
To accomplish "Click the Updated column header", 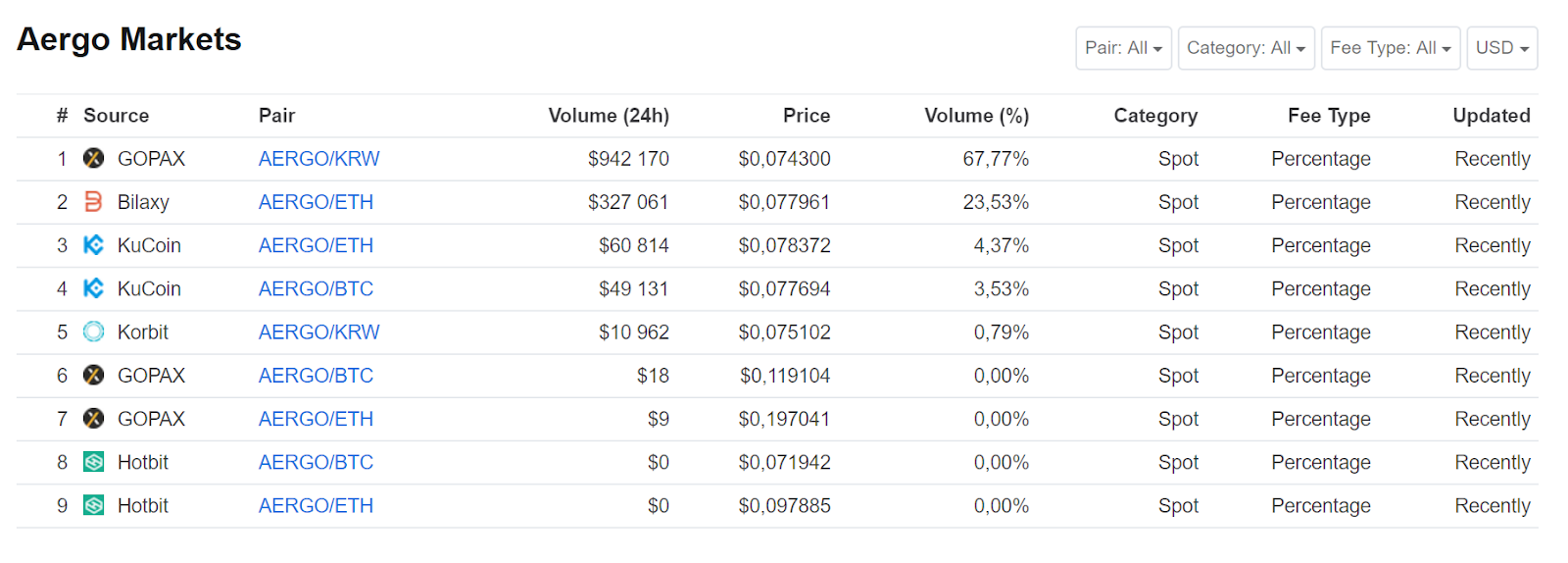I will pos(1491,116).
